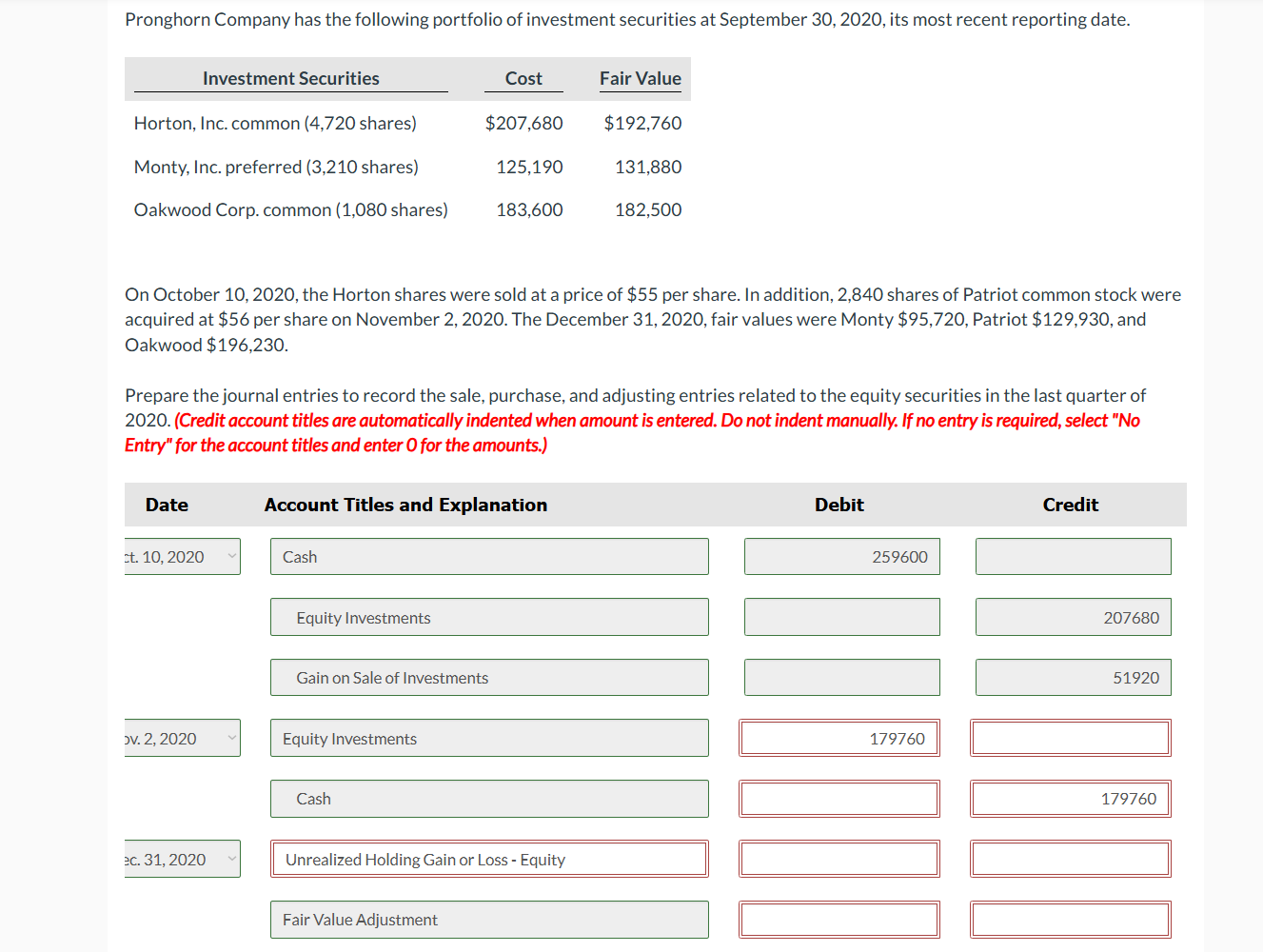The image size is (1263, 952).
Task: Select the Cash account title field for Oct. 10
Action: (x=489, y=557)
